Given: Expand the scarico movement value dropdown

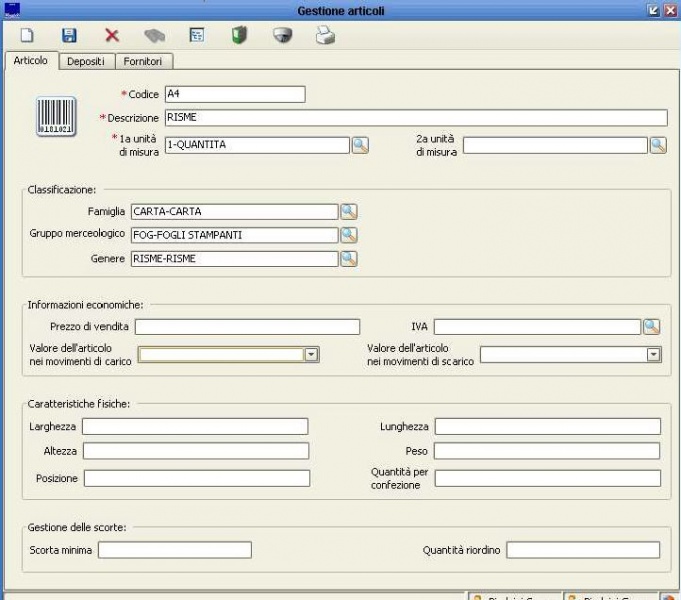Looking at the screenshot, I should [x=654, y=354].
